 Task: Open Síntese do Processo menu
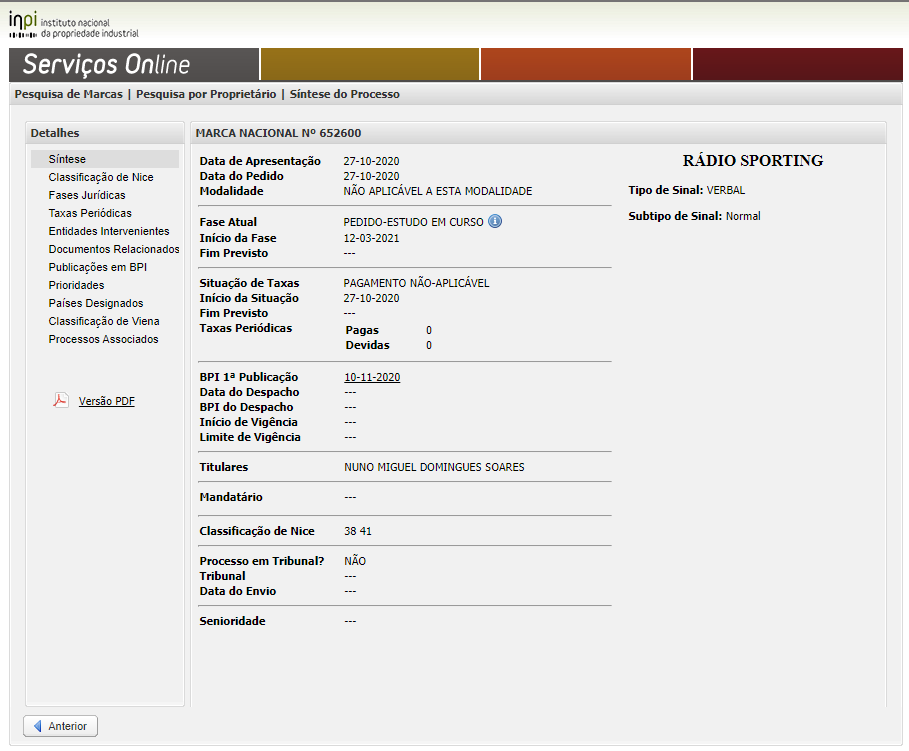(x=344, y=94)
